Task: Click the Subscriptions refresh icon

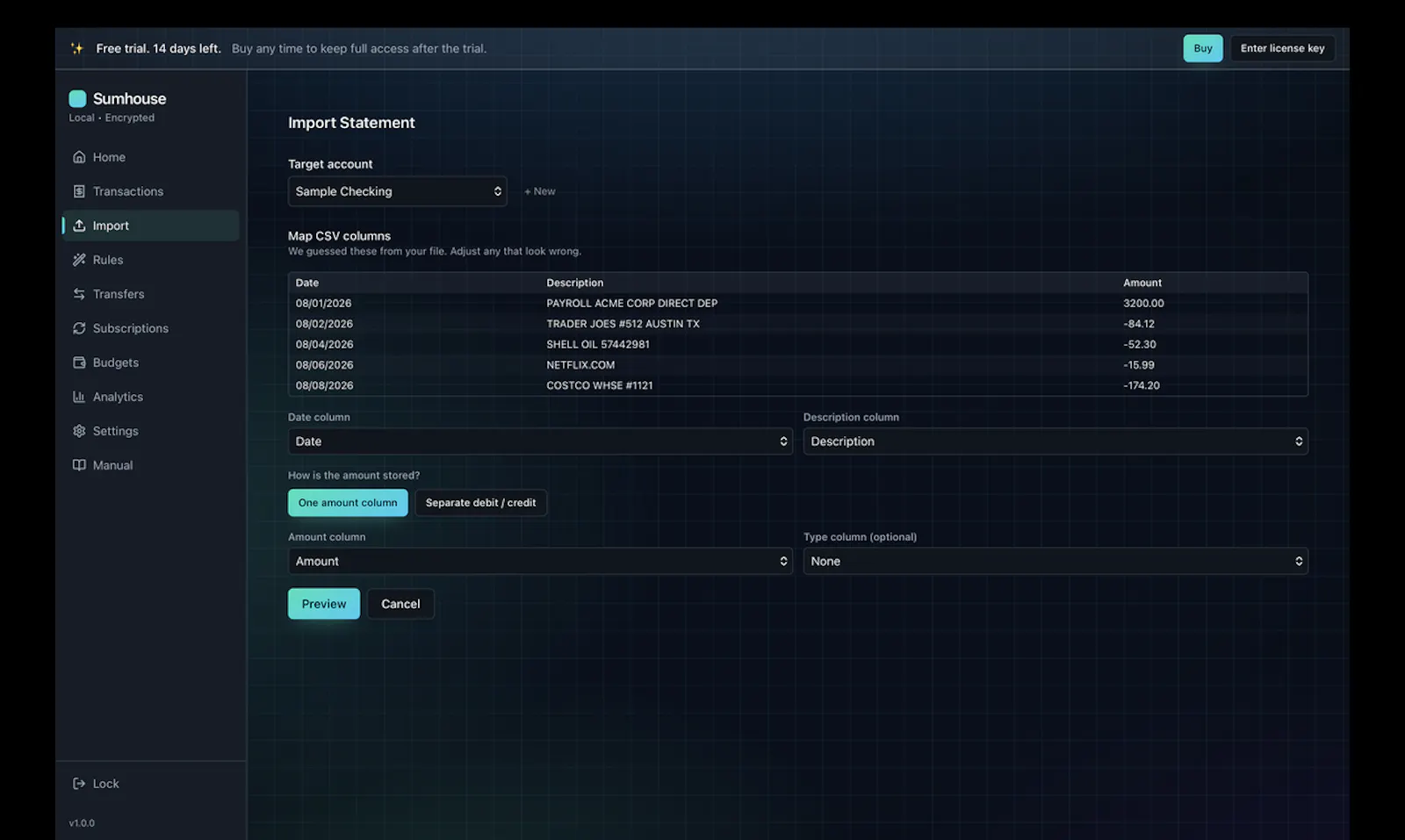Action: point(79,328)
